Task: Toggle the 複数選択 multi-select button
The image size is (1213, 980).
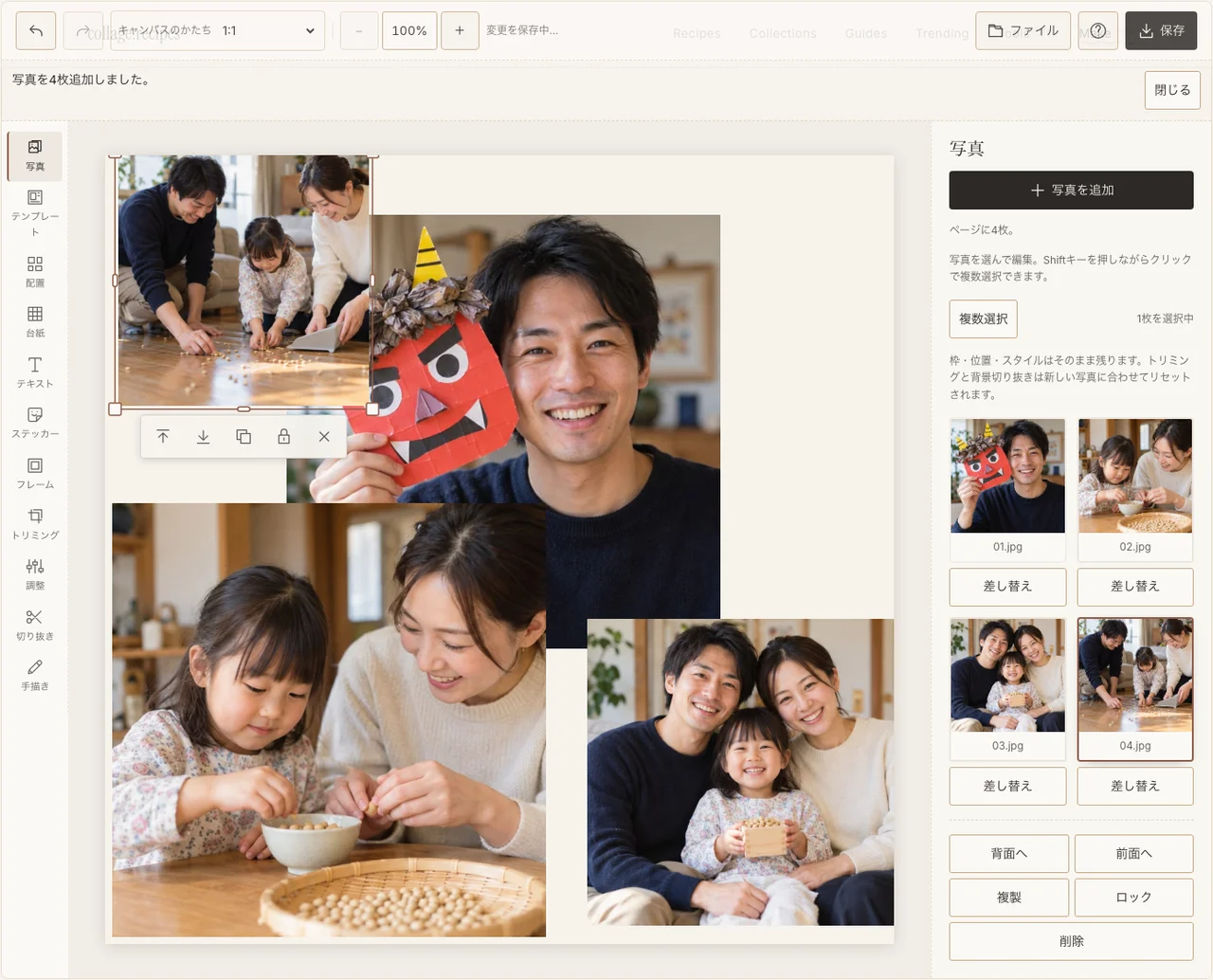Action: point(984,319)
